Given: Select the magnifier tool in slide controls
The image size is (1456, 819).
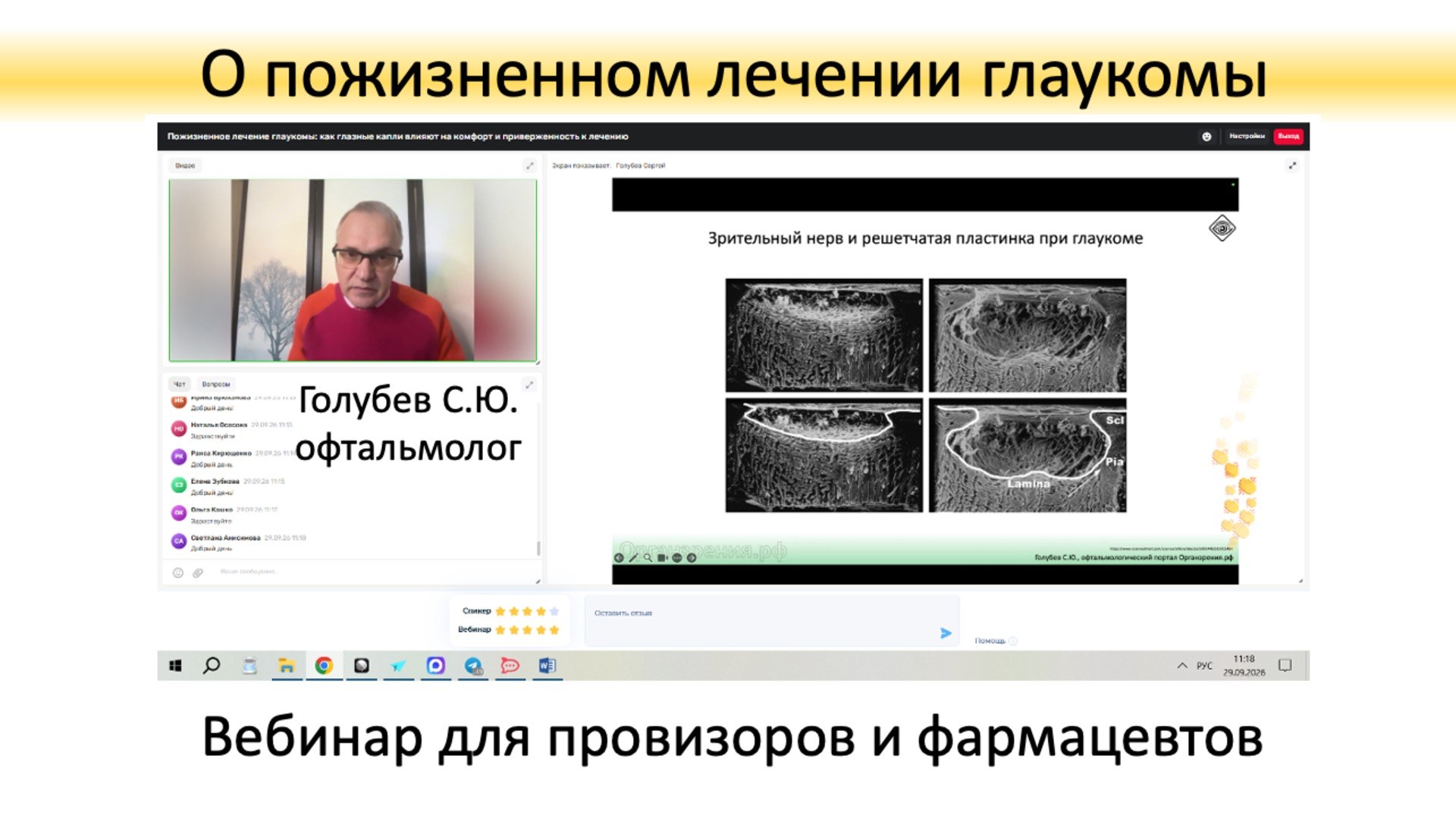Looking at the screenshot, I should click(648, 557).
